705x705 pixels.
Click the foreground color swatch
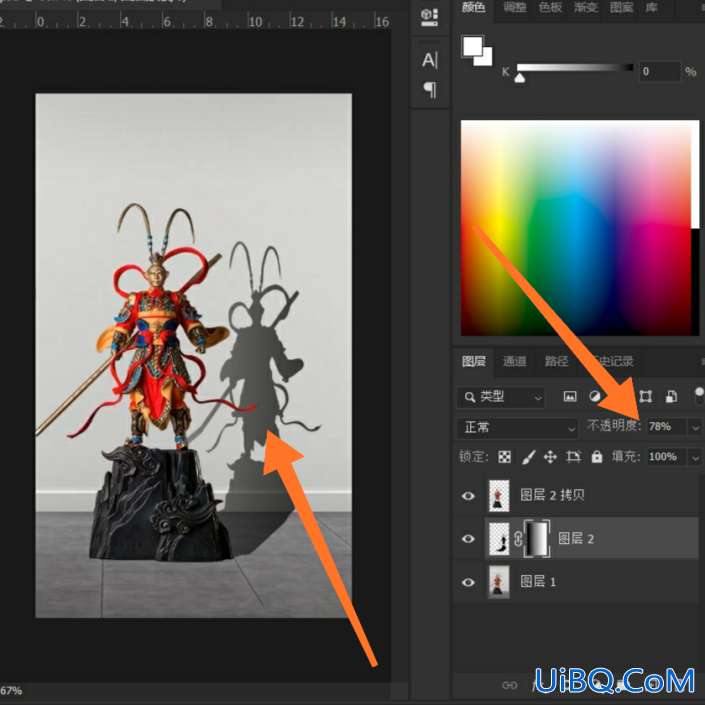click(x=472, y=46)
